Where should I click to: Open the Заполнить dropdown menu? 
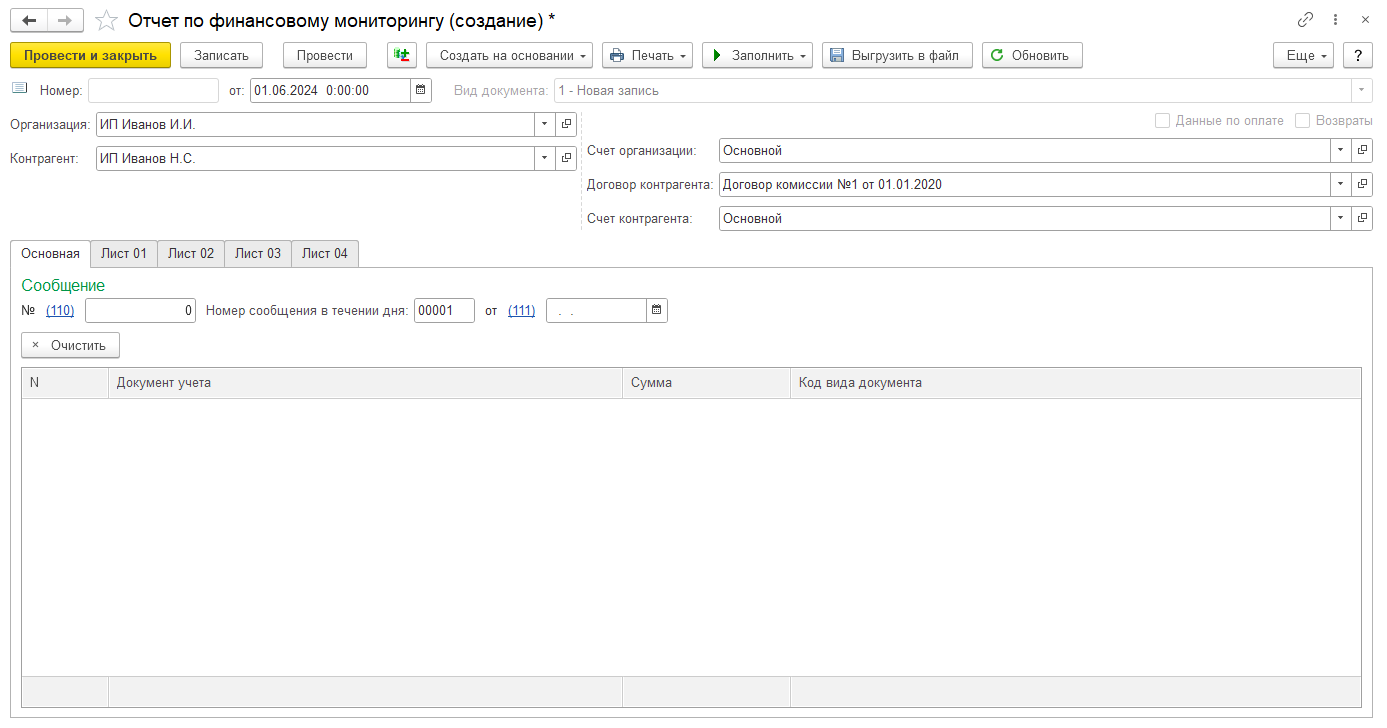[757, 55]
